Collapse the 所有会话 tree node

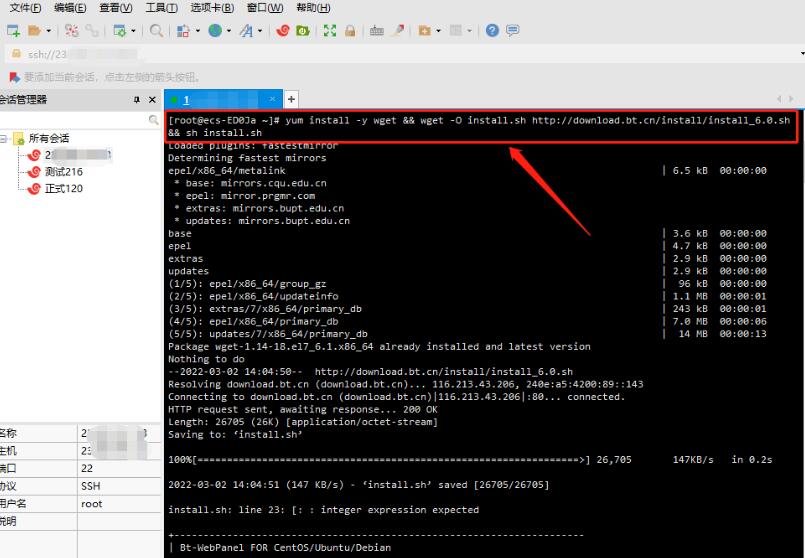[x=6, y=139]
